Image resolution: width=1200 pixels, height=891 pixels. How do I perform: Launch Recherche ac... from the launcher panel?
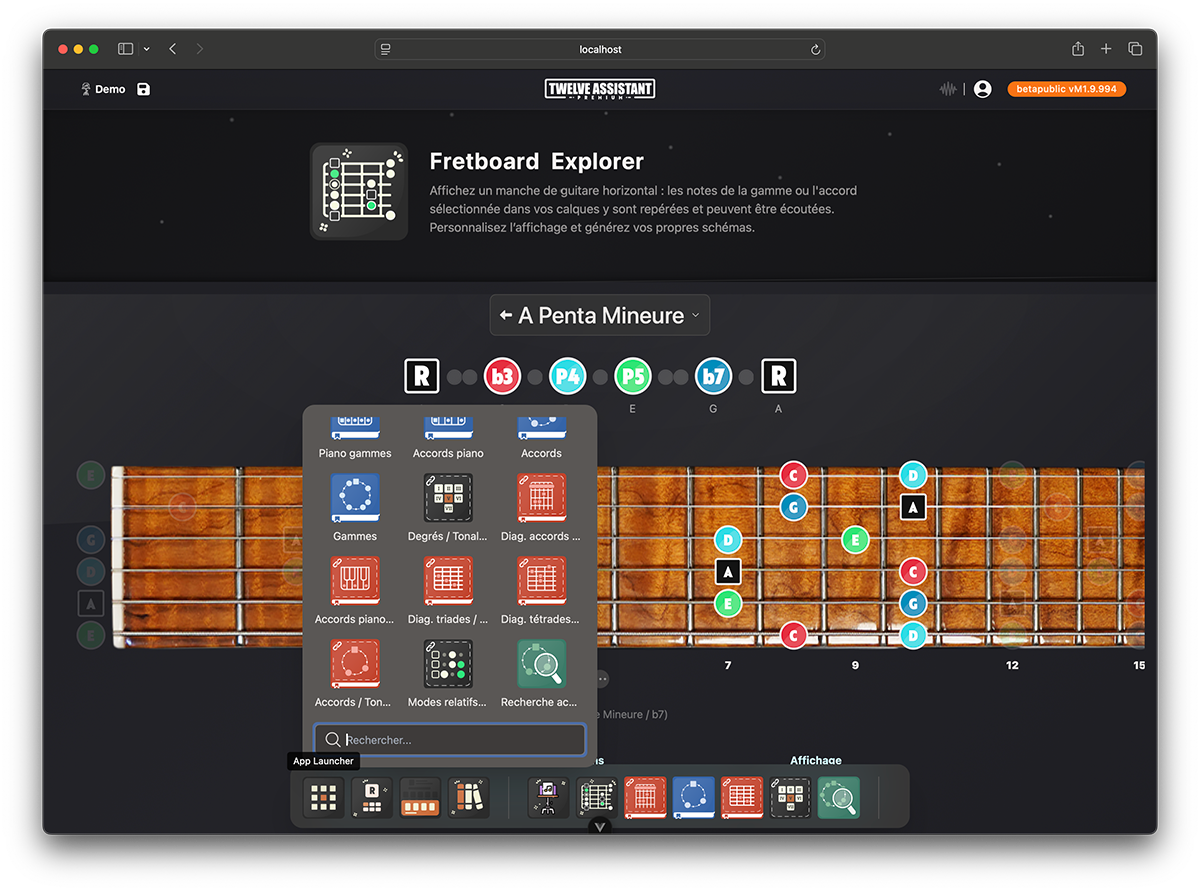click(x=541, y=675)
